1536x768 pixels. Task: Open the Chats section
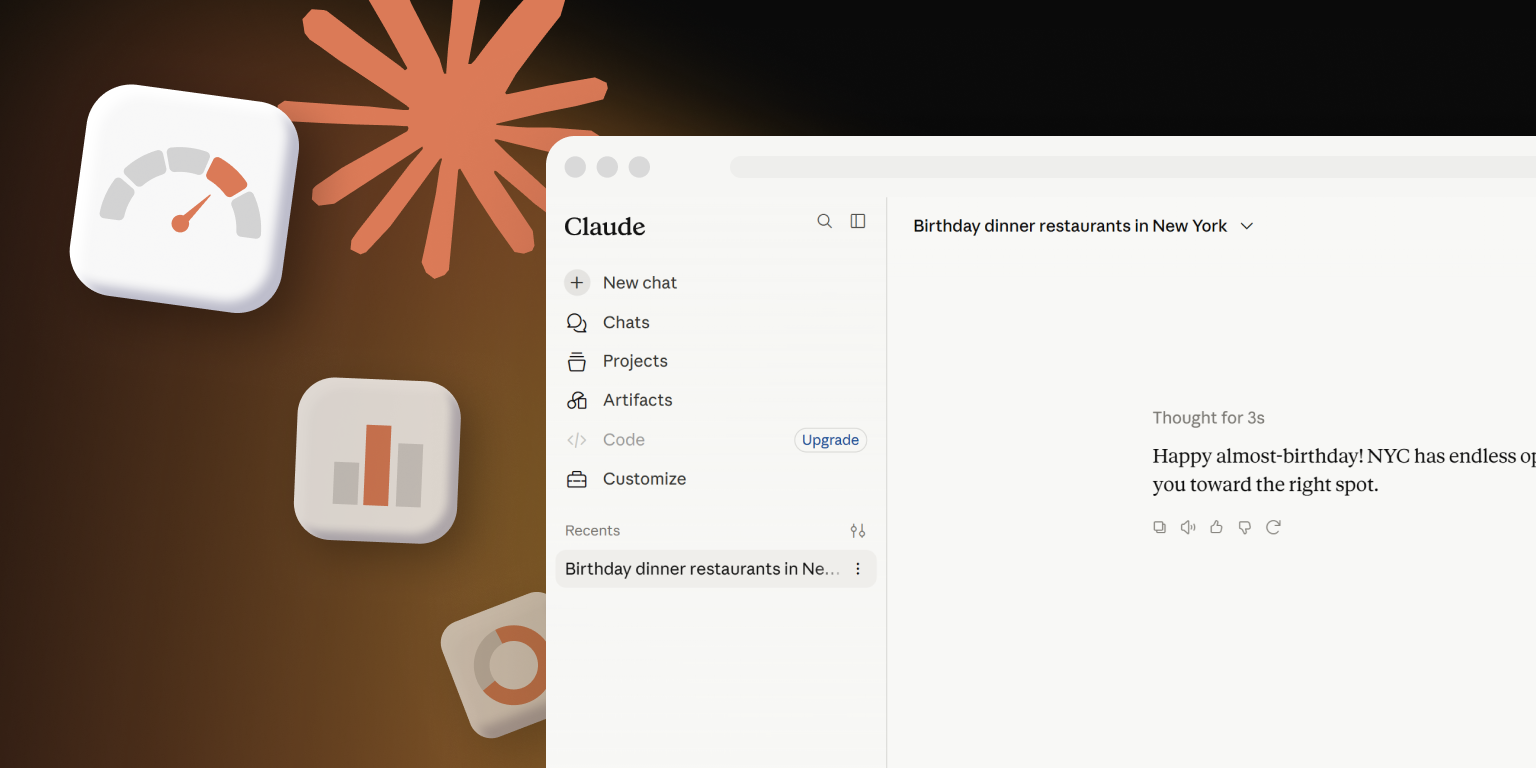tap(626, 322)
